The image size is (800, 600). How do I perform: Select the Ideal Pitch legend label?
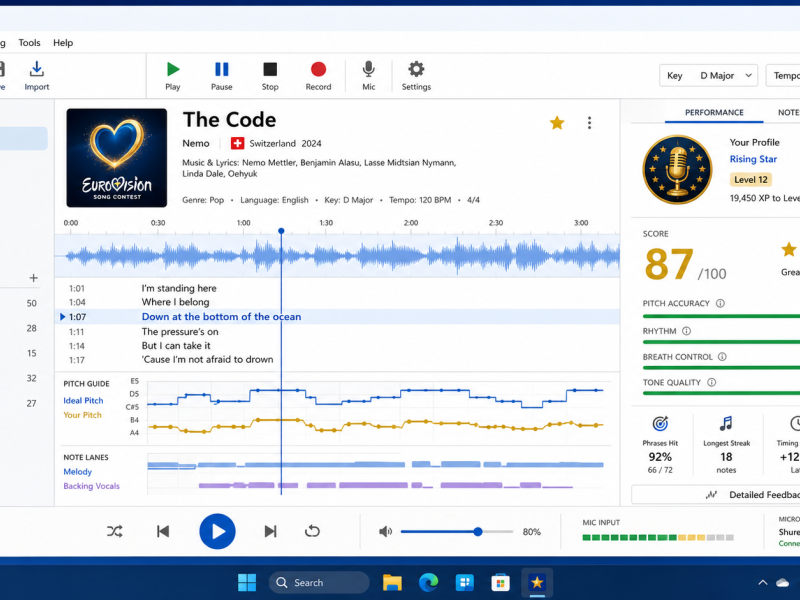(83, 401)
